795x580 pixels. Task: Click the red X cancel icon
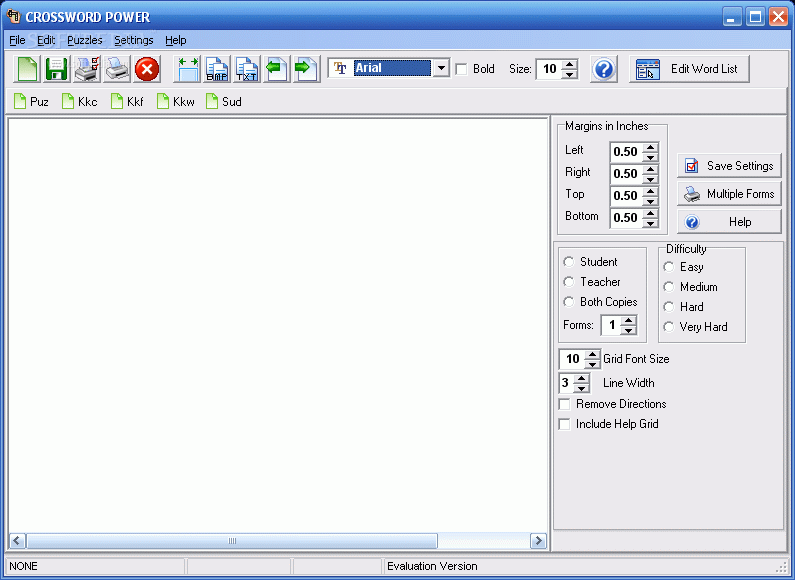147,69
